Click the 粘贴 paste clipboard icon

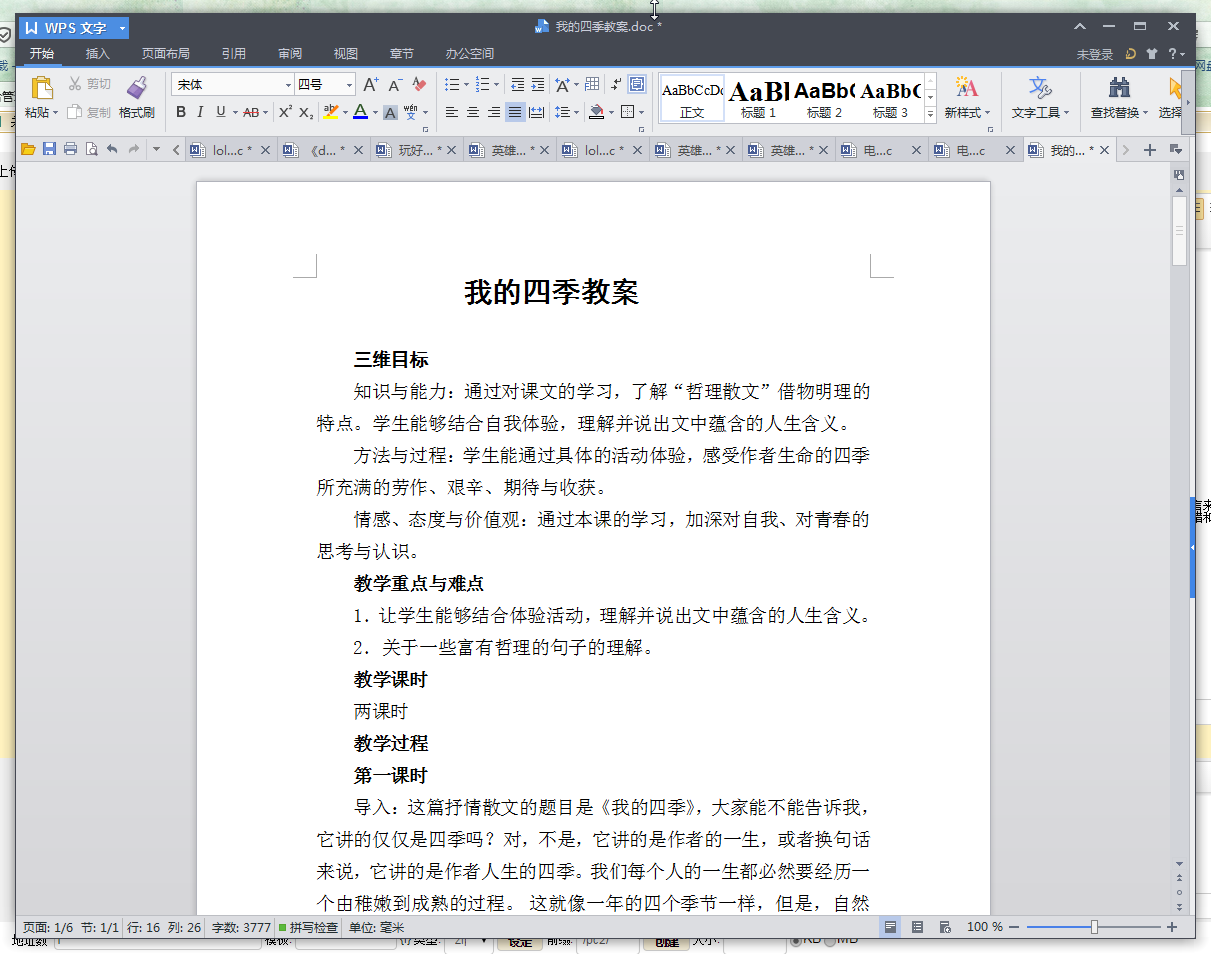[x=41, y=88]
